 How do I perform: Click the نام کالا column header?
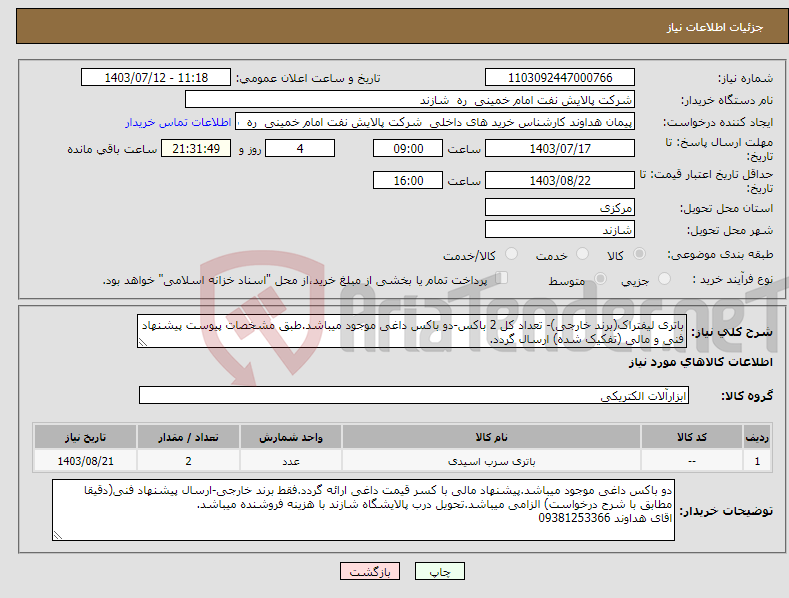tap(491, 437)
